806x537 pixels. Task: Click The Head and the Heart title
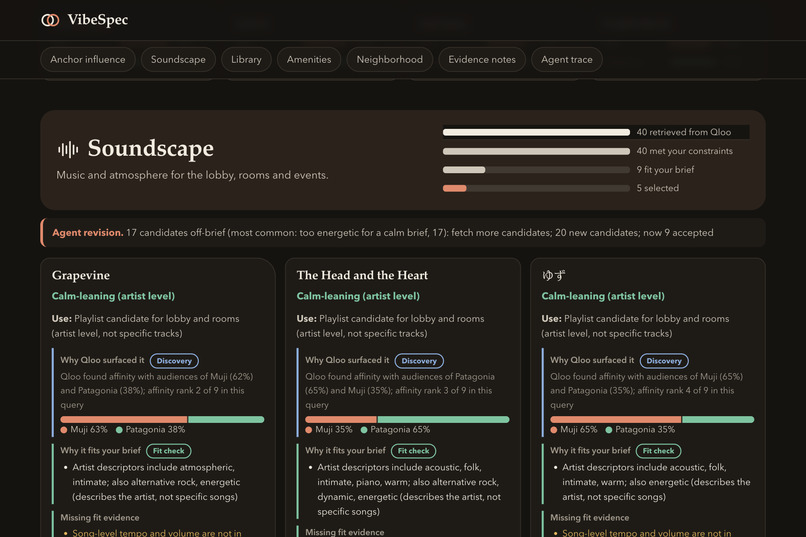[x=362, y=275]
